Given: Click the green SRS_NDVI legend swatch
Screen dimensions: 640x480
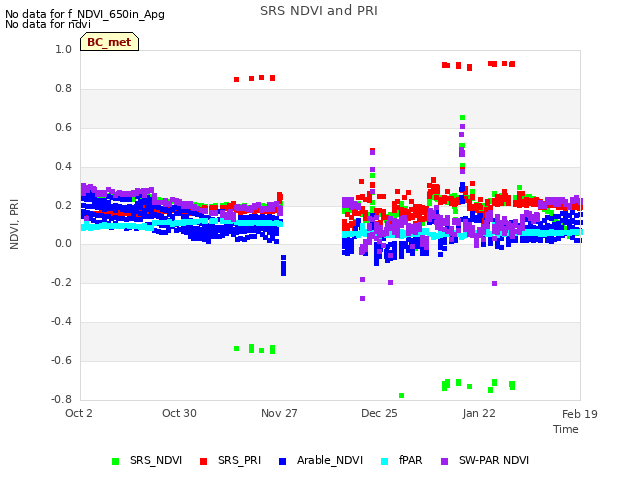Looking at the screenshot, I should click(x=116, y=461).
